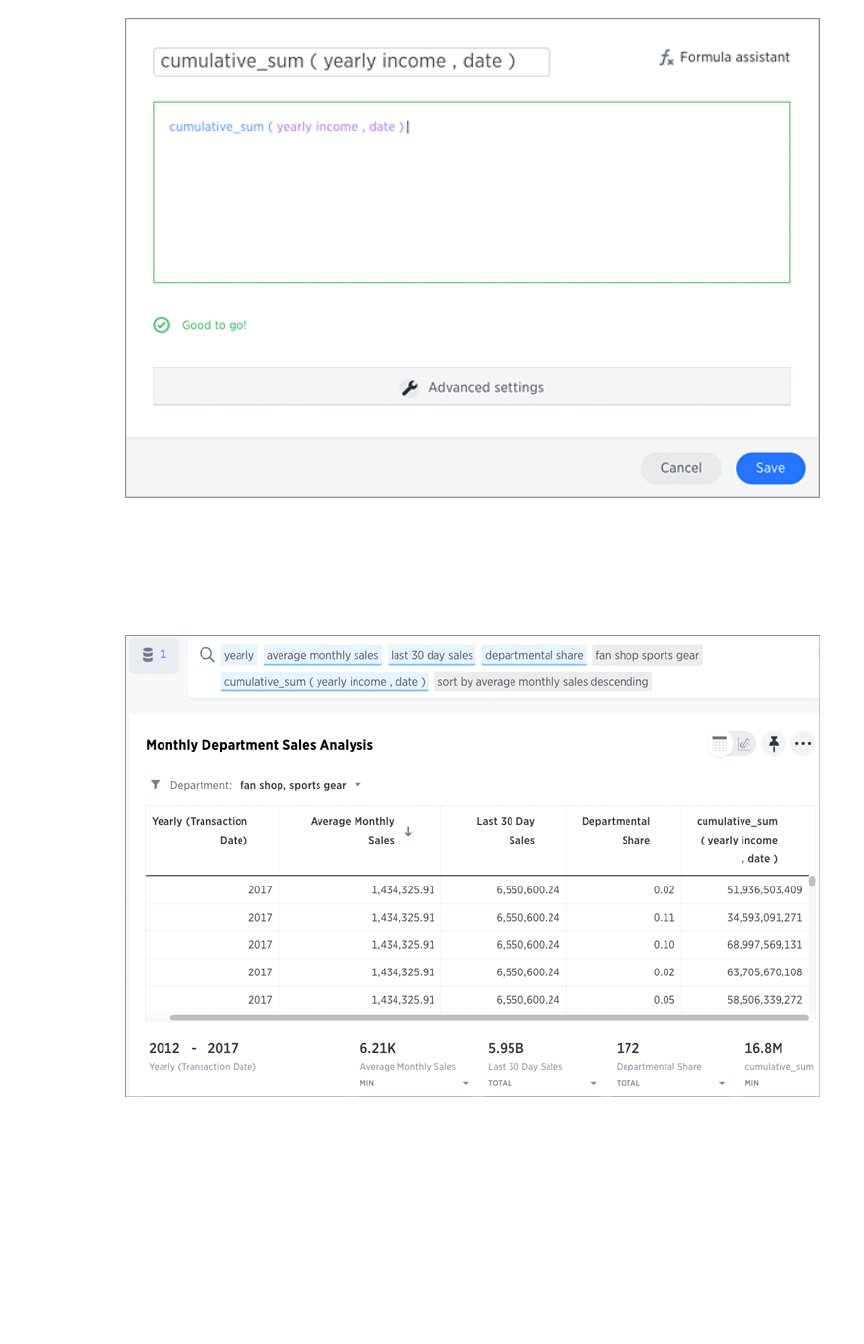Open Last 30 Day Sales TOTAL dropdown
The width and height of the screenshot is (864, 1344).
click(593, 1083)
